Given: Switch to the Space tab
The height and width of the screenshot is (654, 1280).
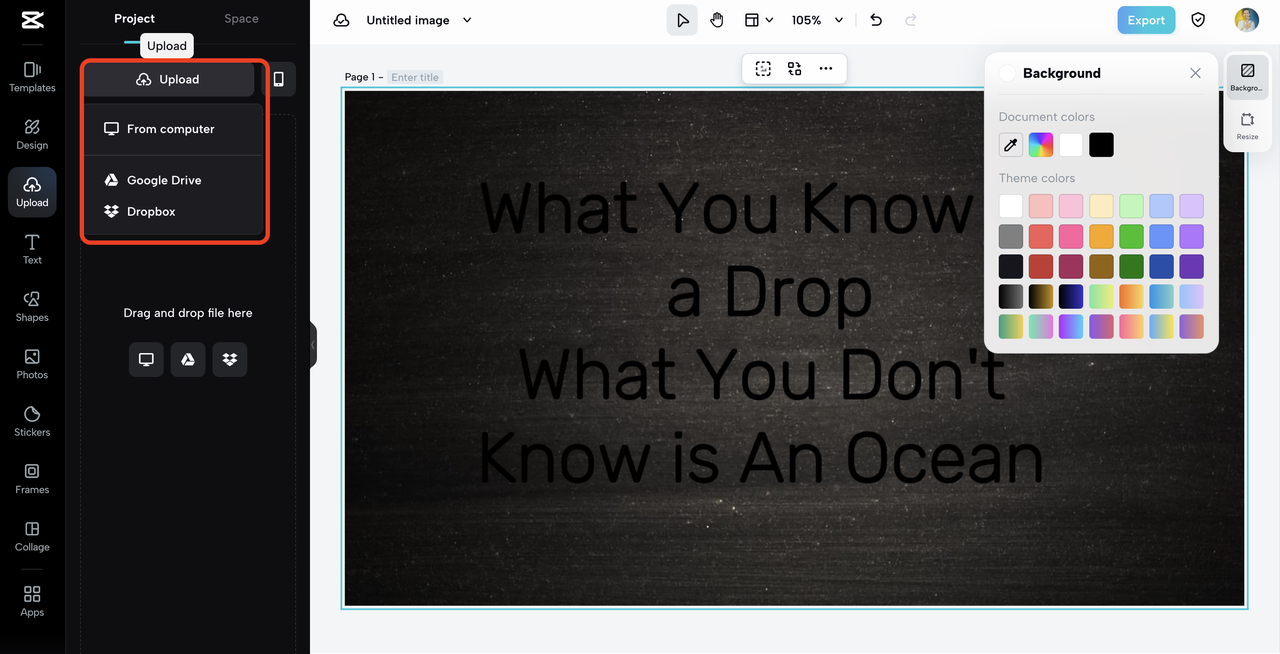Looking at the screenshot, I should (241, 19).
